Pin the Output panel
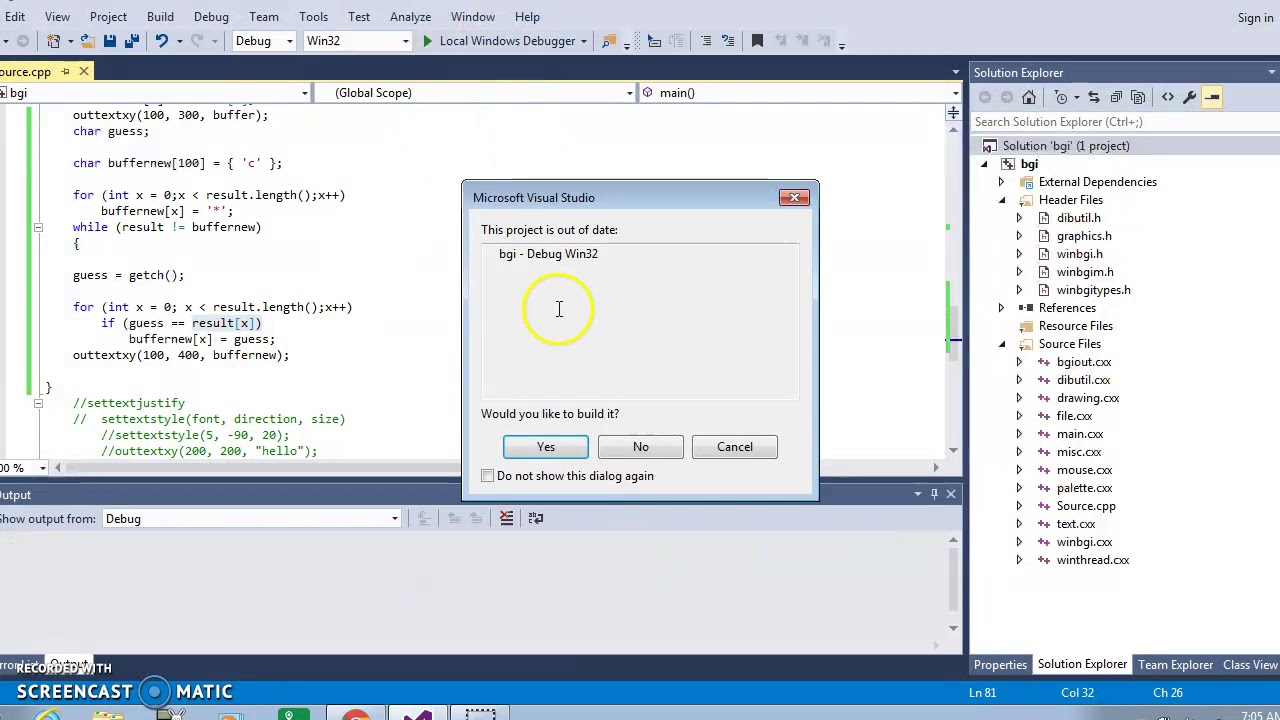1280x720 pixels. coord(934,494)
